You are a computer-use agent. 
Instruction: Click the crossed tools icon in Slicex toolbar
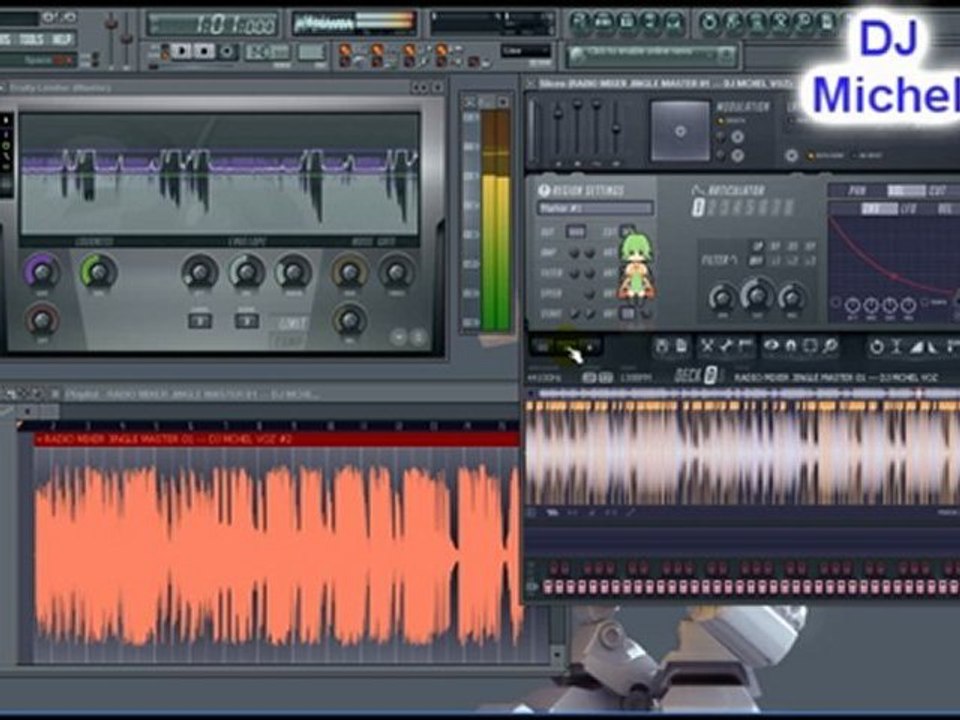pos(707,347)
